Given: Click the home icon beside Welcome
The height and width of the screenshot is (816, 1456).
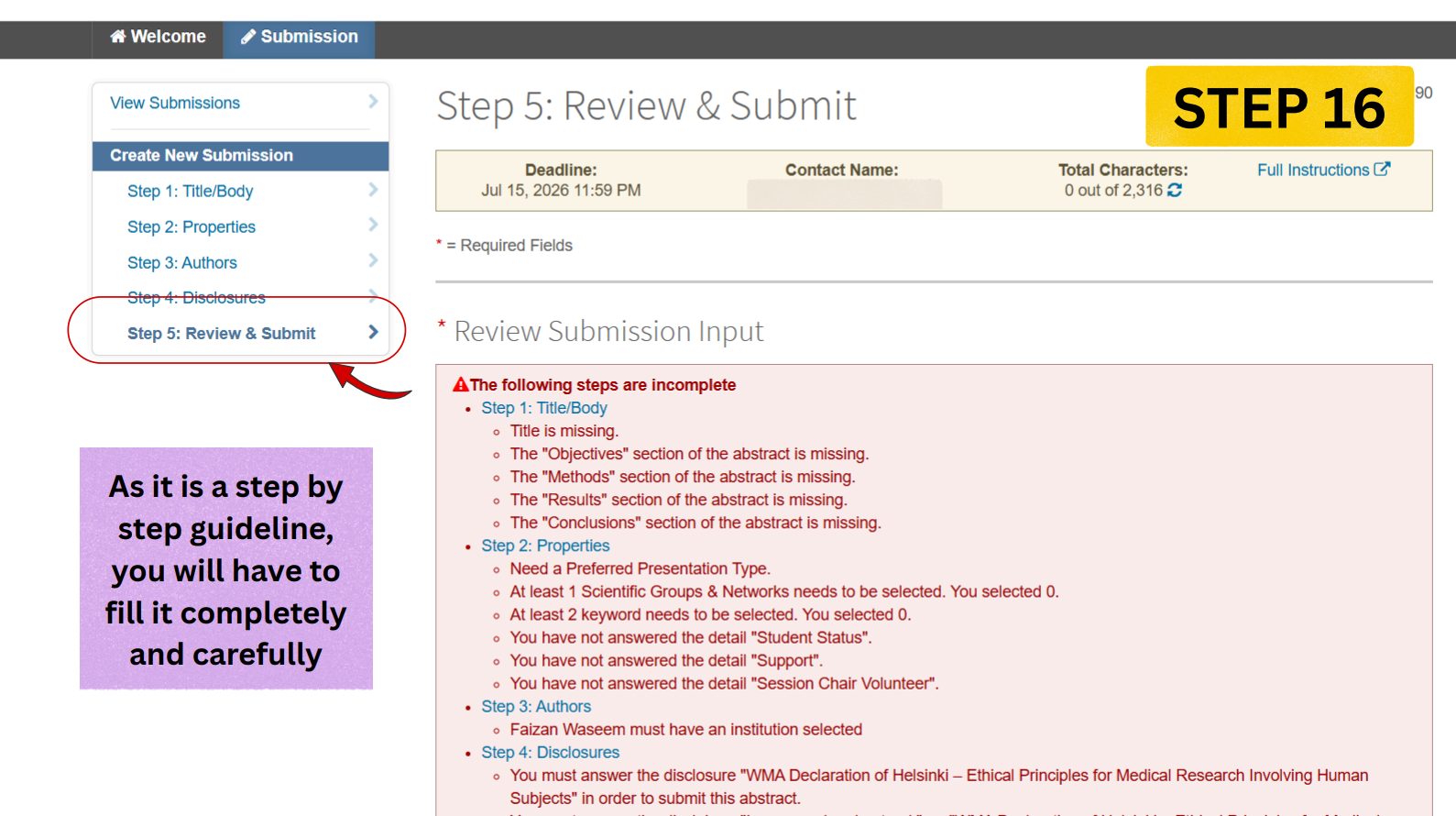Looking at the screenshot, I should [x=118, y=37].
